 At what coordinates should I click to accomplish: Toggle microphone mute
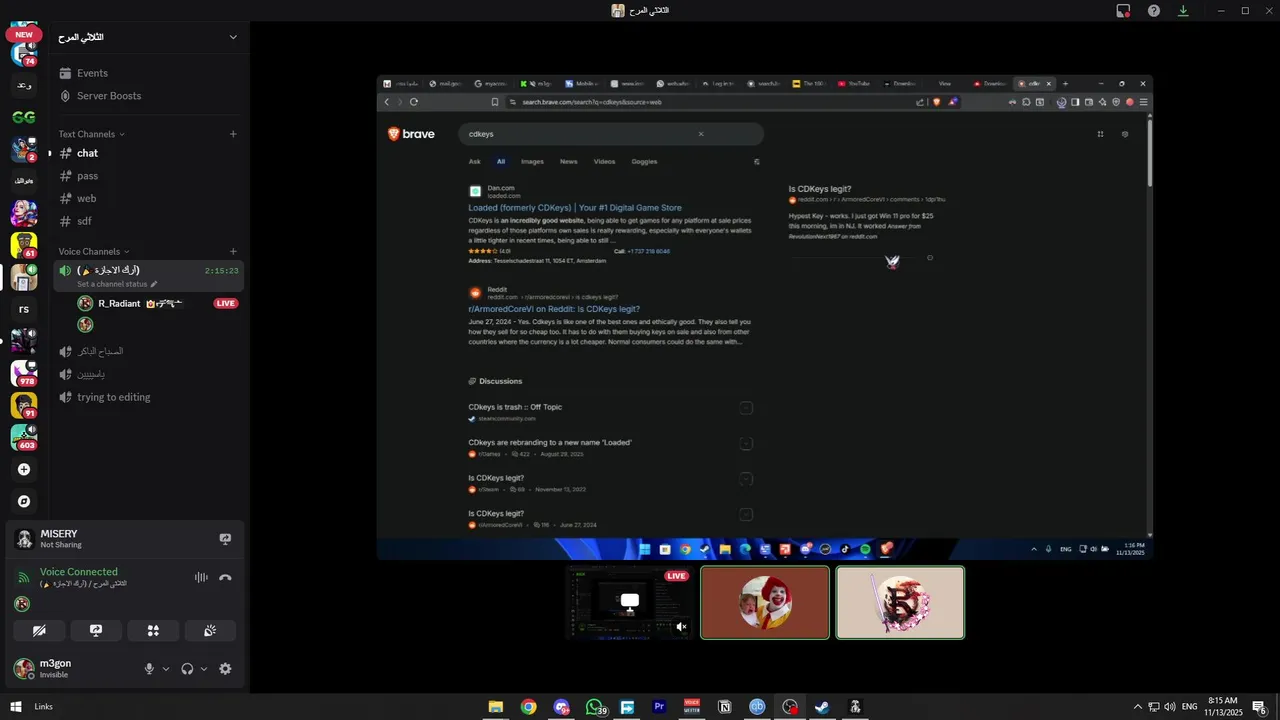[149, 669]
